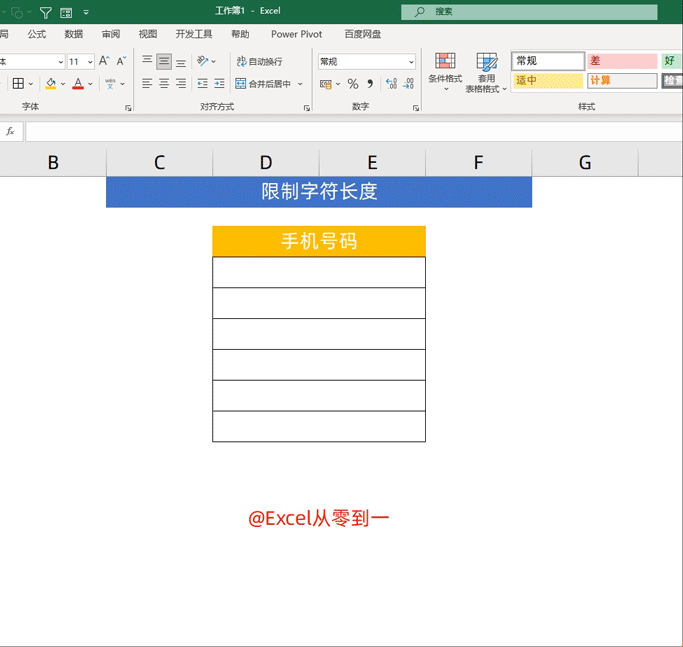Toggle the align left button

[x=147, y=83]
